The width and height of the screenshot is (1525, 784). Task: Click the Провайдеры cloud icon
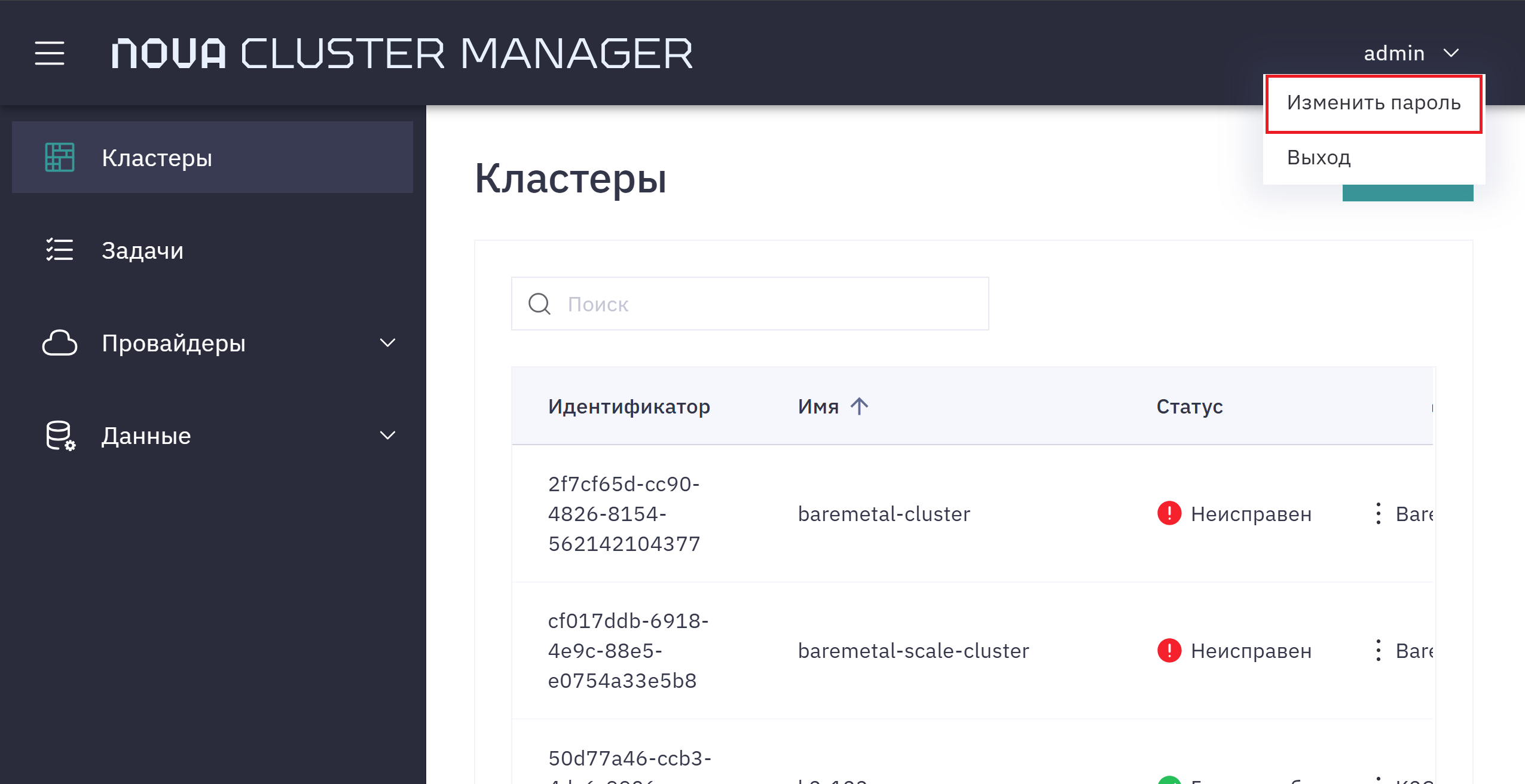tap(60, 343)
